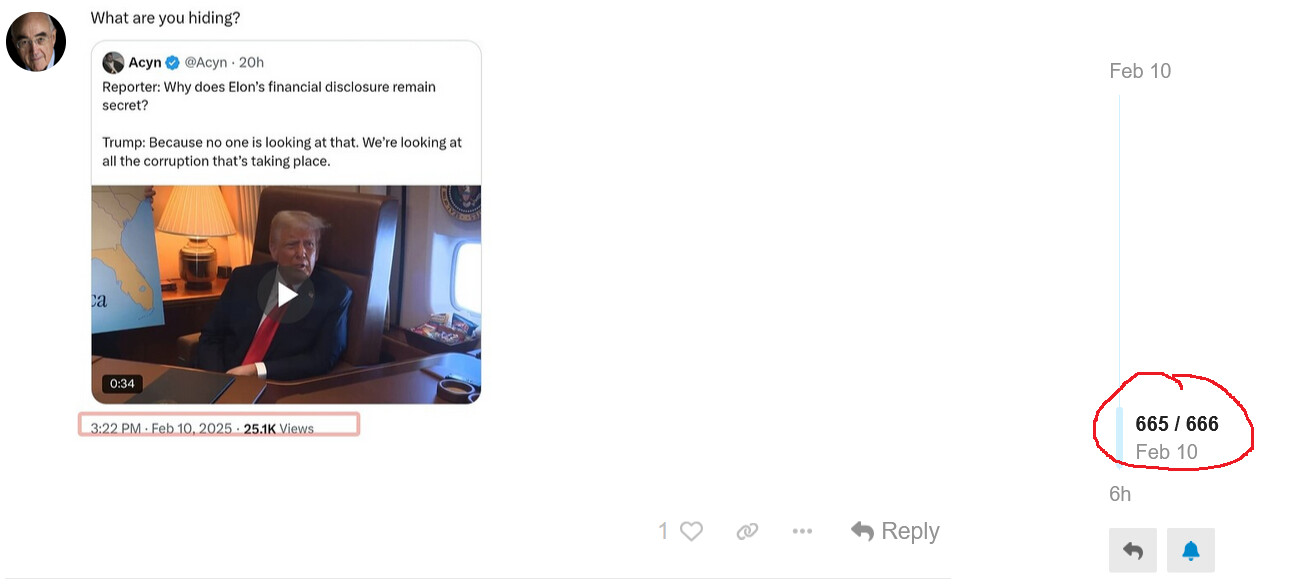1292x587 pixels.
Task: Click the 25.1K Views count
Action: pos(279,429)
